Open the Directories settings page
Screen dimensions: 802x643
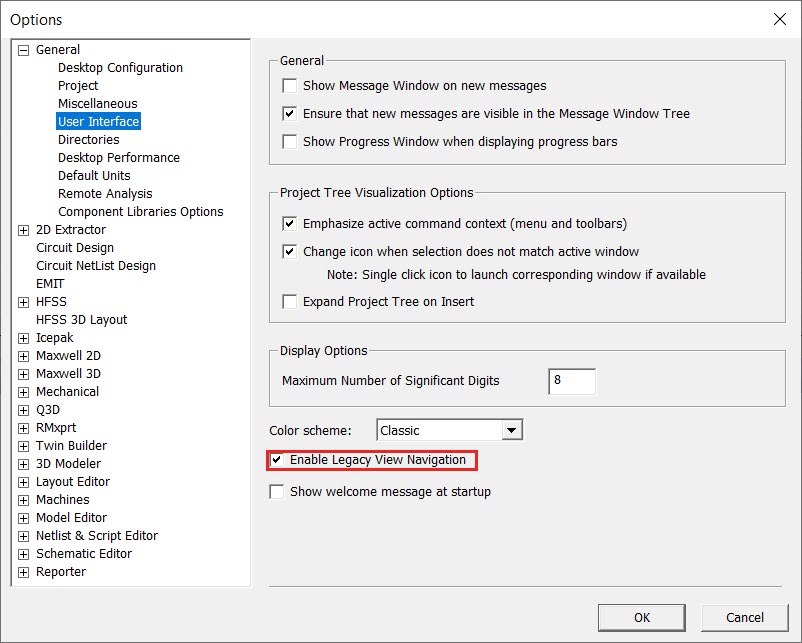click(x=88, y=139)
